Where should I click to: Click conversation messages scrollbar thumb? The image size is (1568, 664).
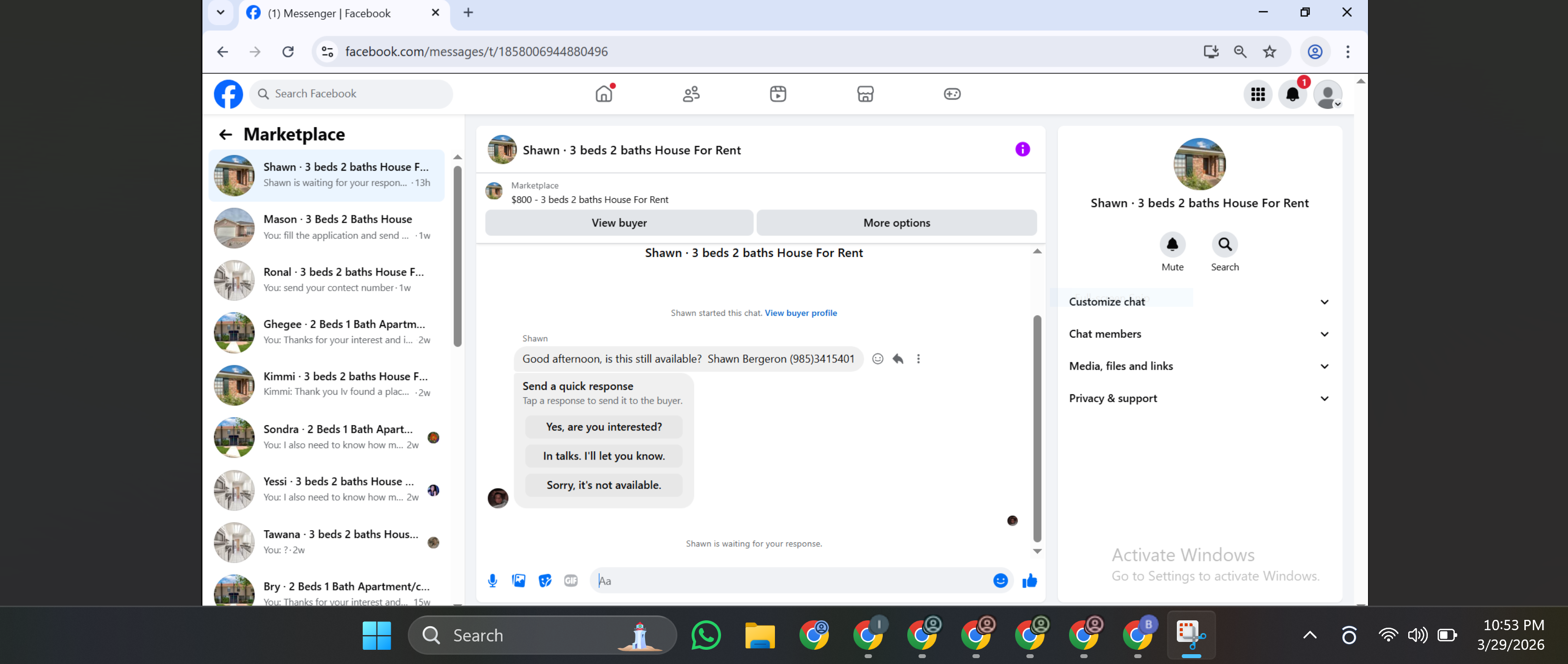point(1037,428)
